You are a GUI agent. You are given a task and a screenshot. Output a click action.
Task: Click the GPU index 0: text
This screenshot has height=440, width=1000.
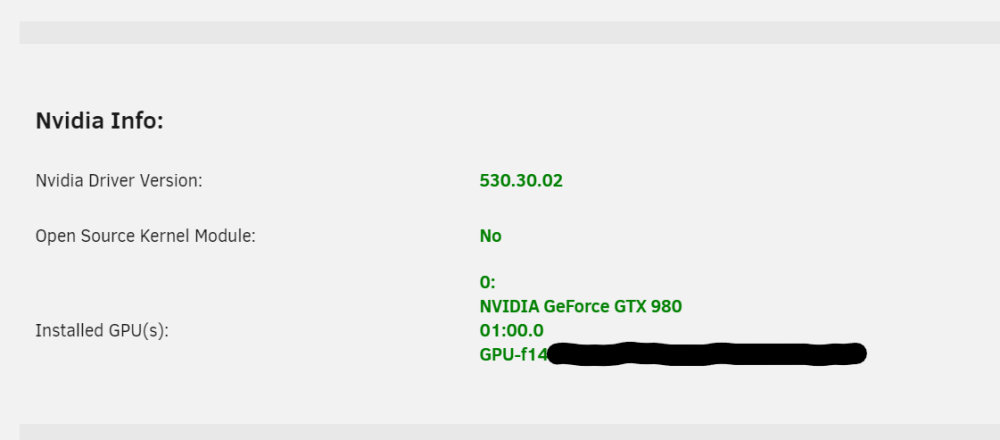(487, 282)
